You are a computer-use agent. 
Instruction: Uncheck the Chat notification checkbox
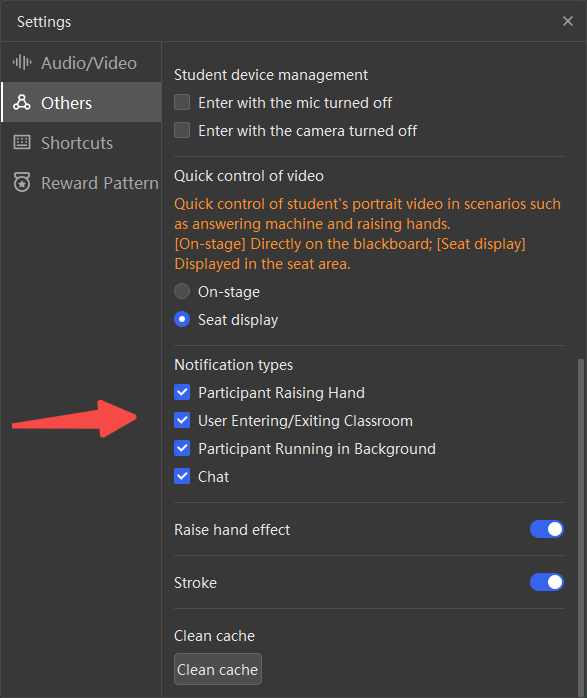click(x=182, y=477)
